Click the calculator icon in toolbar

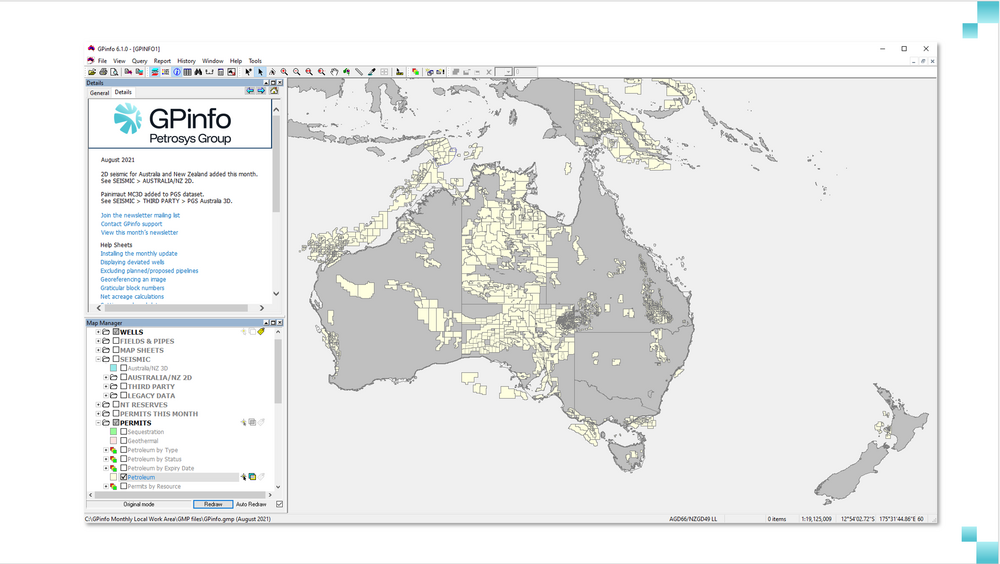[x=220, y=72]
